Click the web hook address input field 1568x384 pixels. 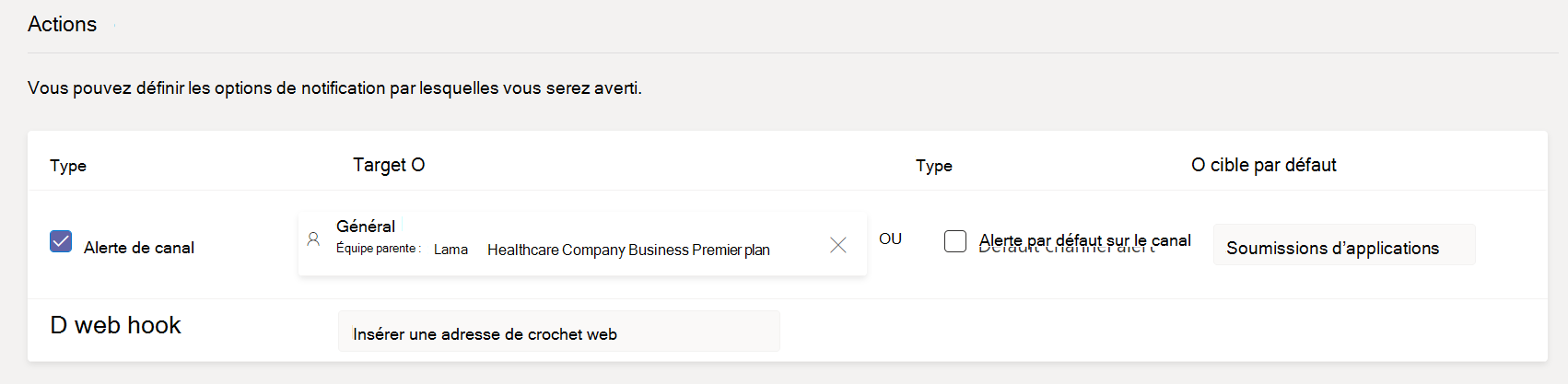click(558, 333)
